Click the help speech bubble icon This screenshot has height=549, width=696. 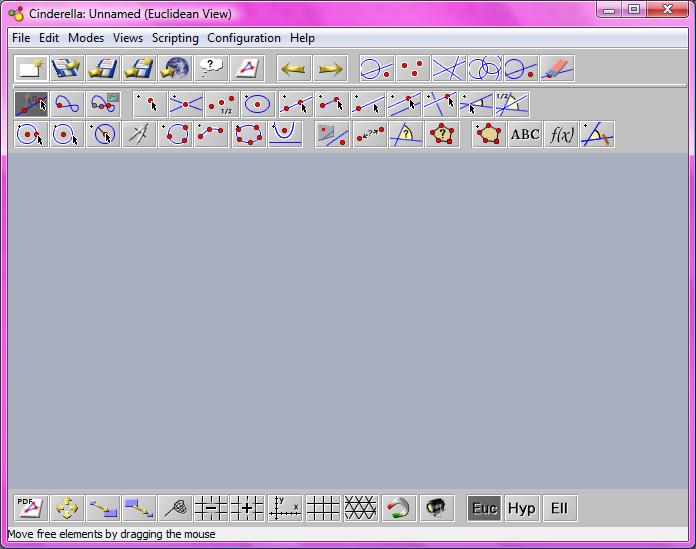click(x=210, y=68)
